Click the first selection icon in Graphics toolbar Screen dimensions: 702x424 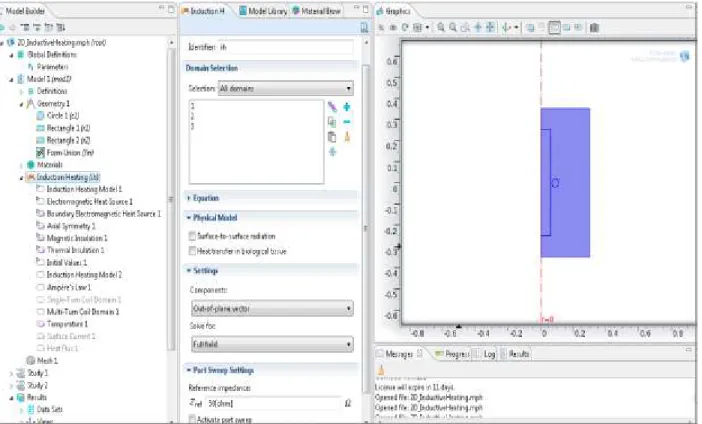point(530,28)
